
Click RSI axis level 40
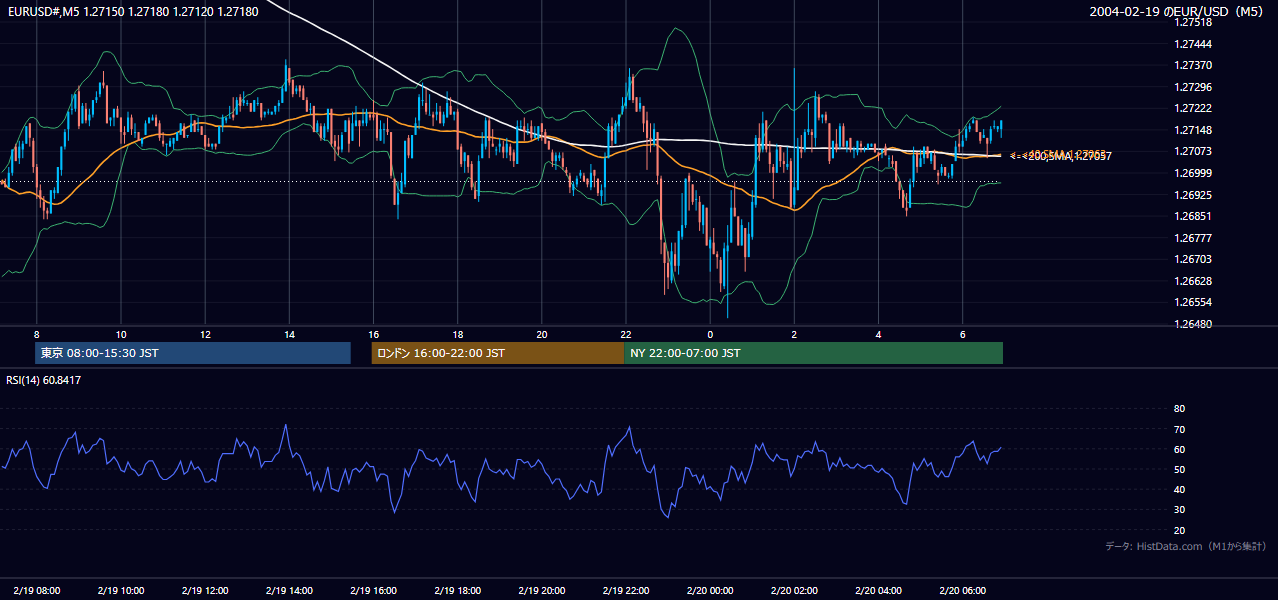(x=1179, y=489)
